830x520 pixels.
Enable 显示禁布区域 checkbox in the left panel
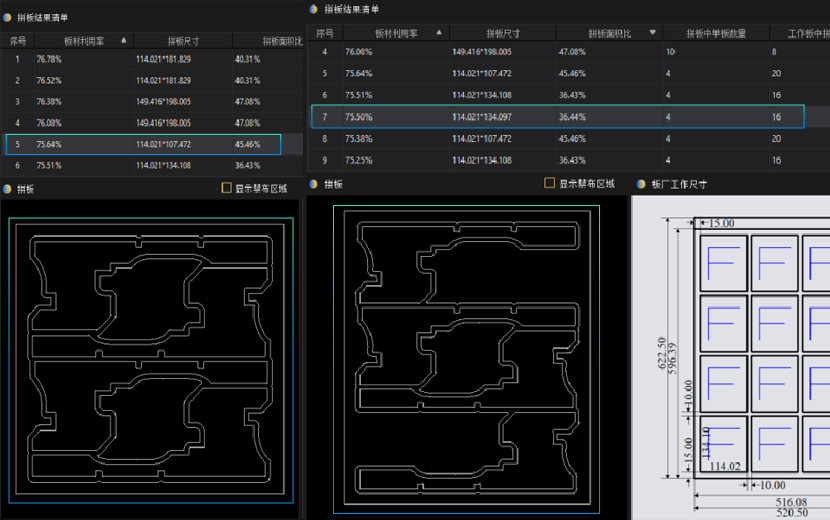pyautogui.click(x=227, y=188)
